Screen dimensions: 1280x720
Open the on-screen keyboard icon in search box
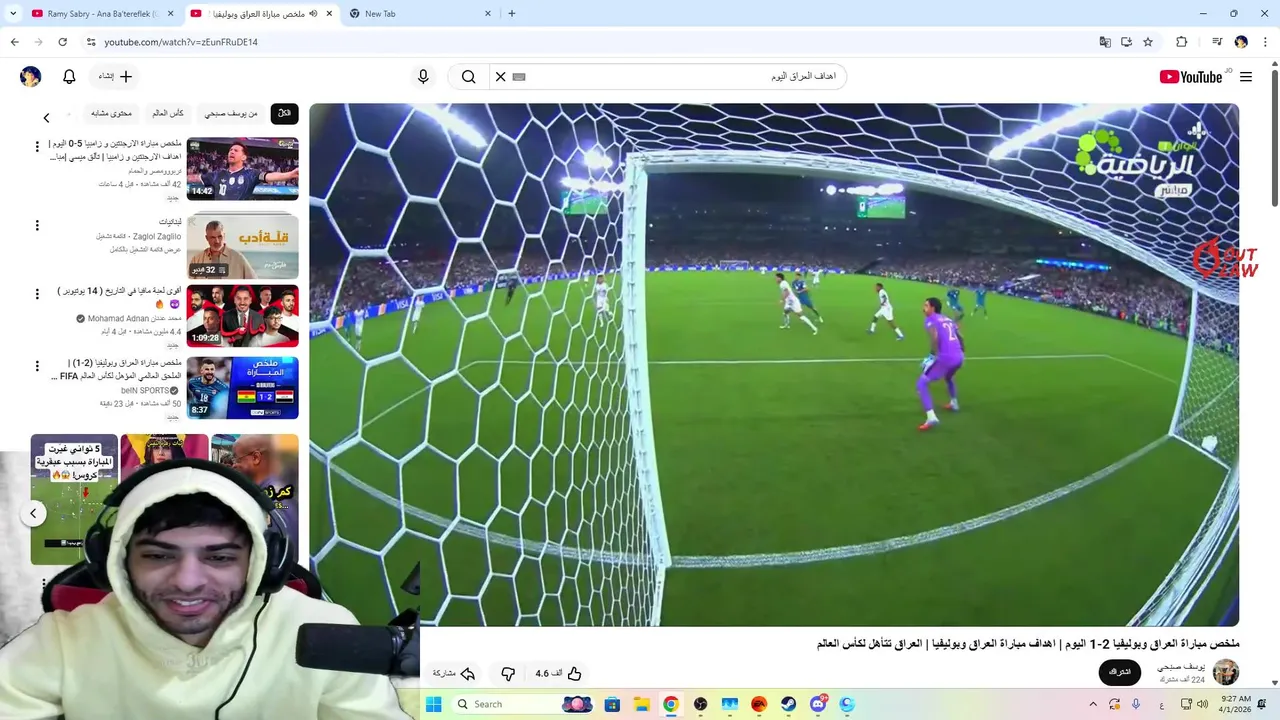(519, 77)
